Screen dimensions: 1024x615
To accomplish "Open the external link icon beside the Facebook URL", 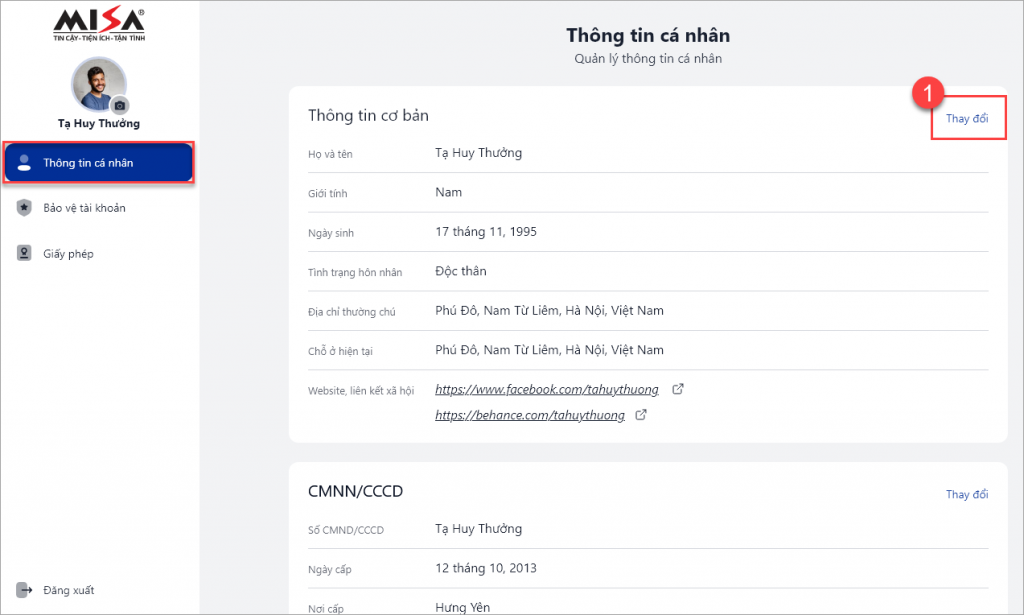I will (x=678, y=389).
